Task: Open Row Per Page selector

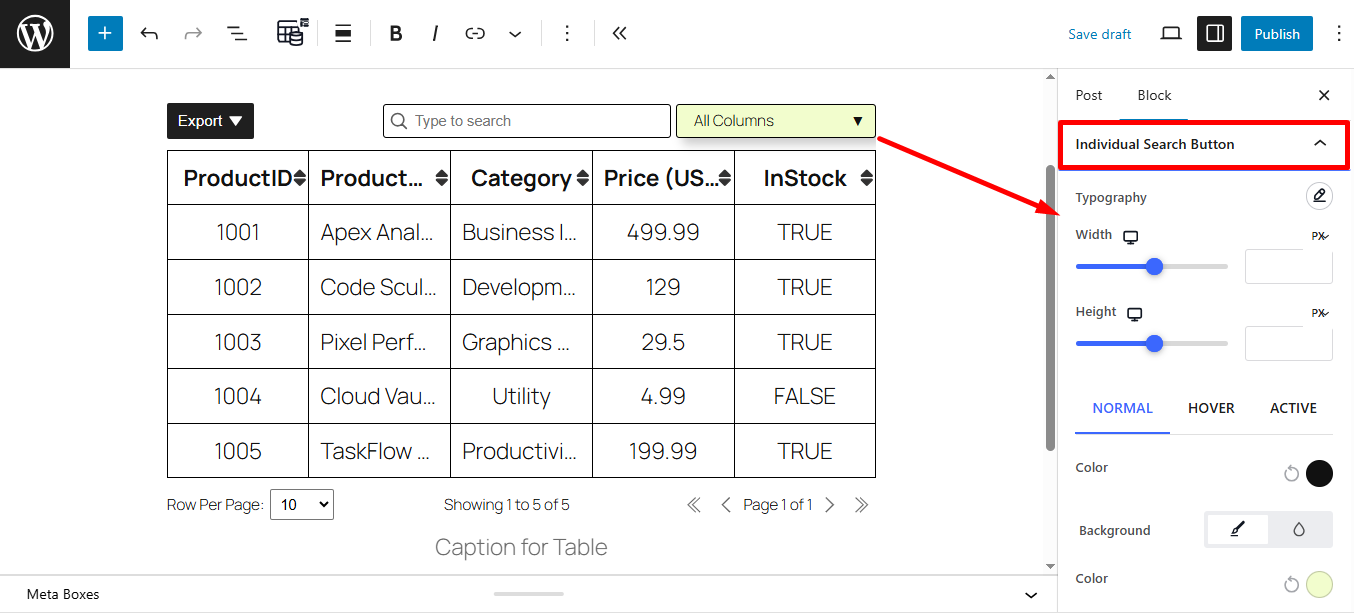Action: [302, 505]
